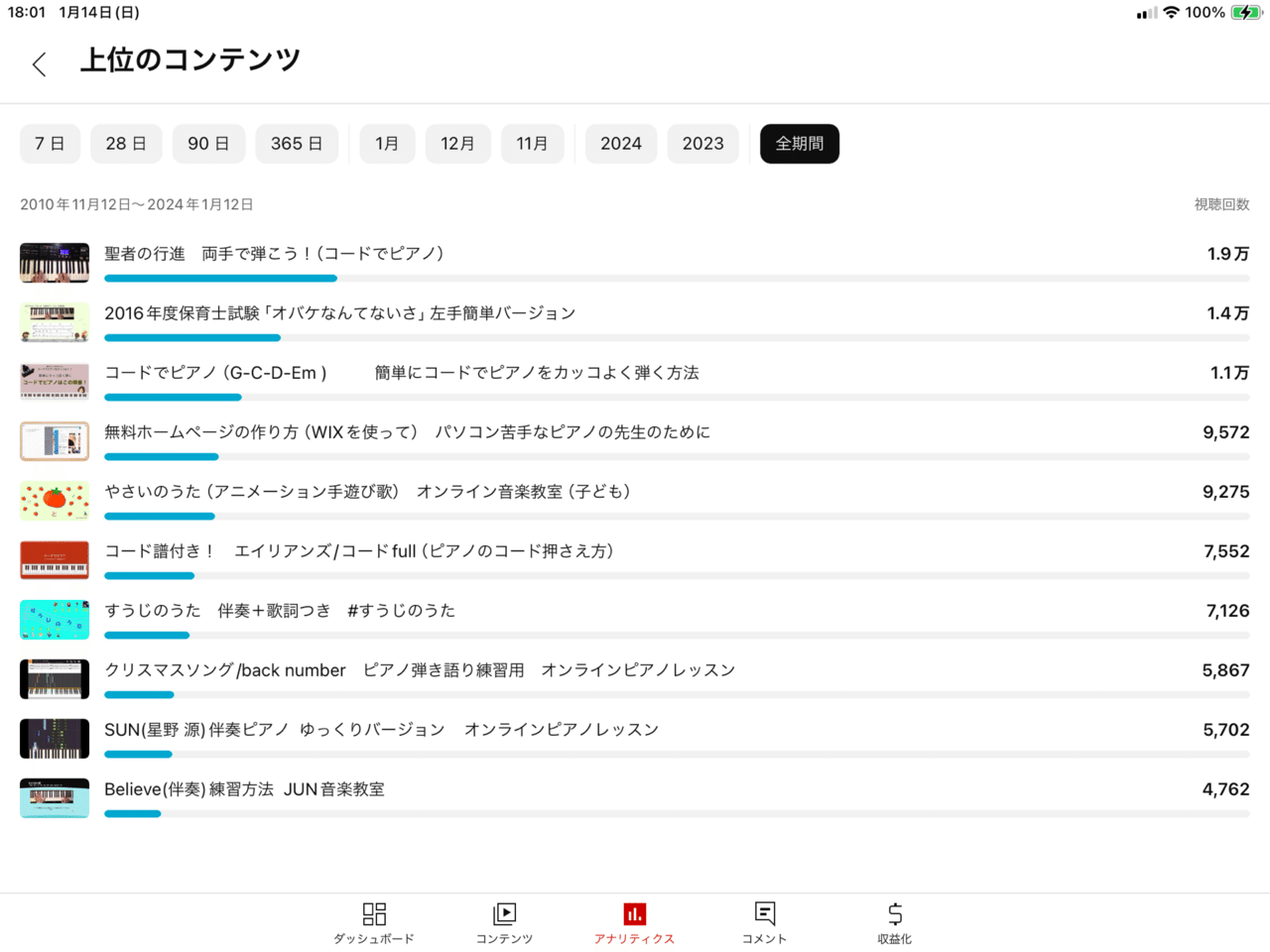Tap the battery status icon

tap(1245, 13)
